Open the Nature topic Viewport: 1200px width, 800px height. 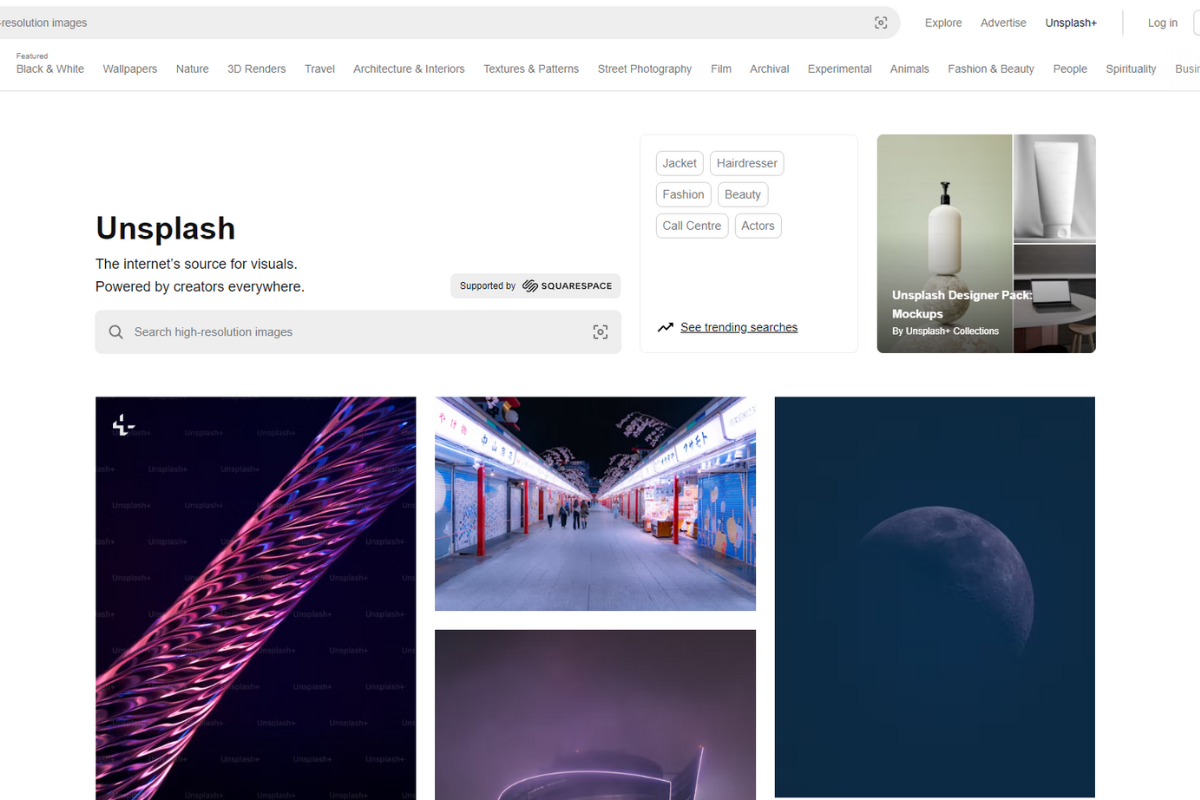pos(192,69)
